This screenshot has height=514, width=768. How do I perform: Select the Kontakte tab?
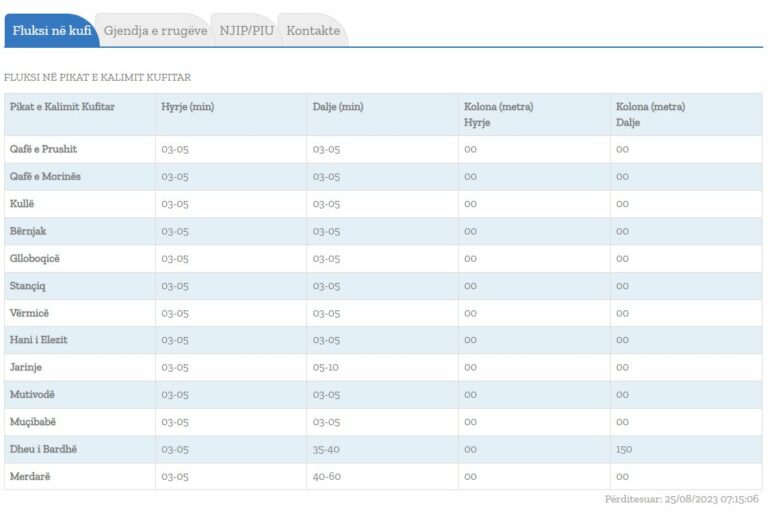(x=313, y=31)
